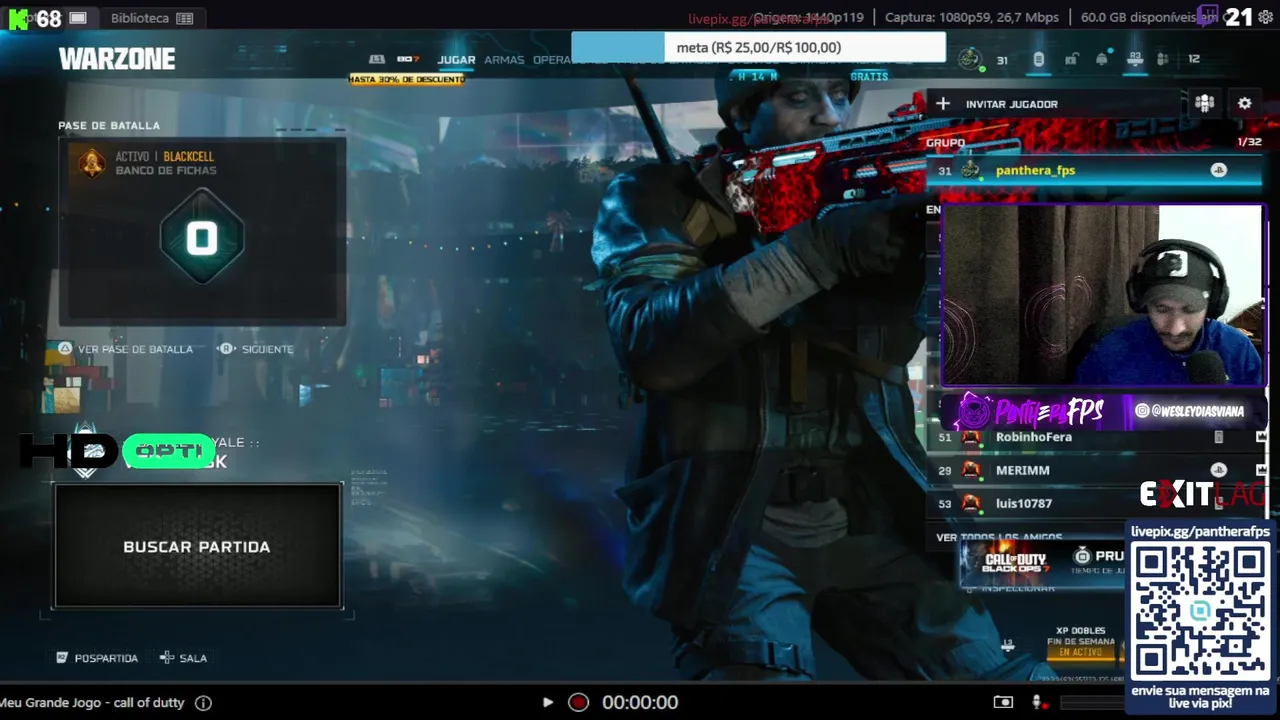This screenshot has width=1280, height=720.
Task: Click the donation goal progress bar
Action: click(x=758, y=47)
